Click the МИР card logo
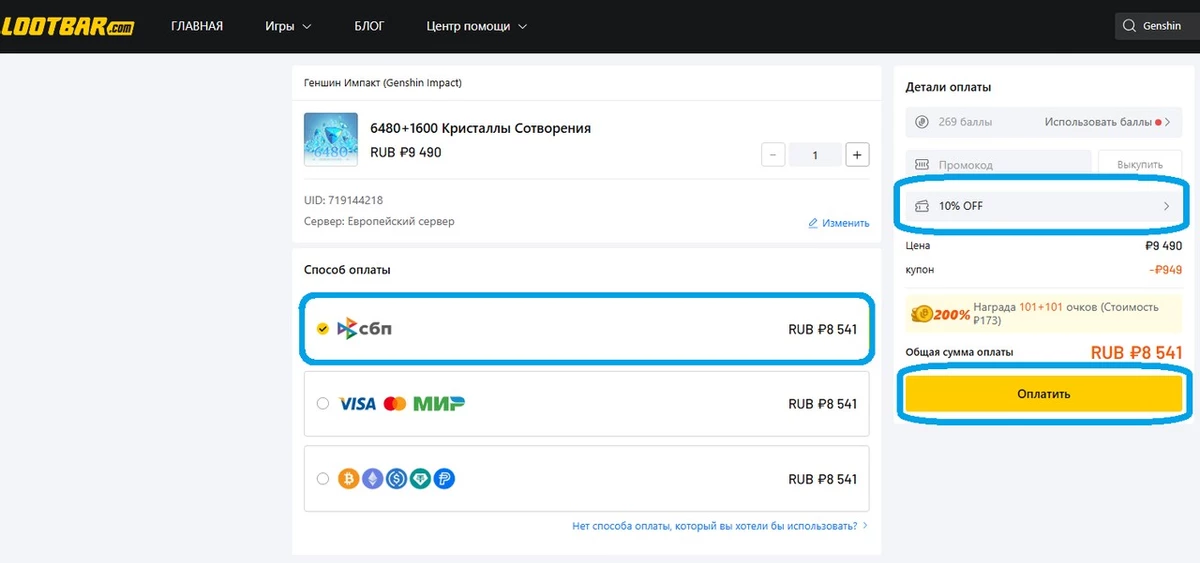 (439, 404)
